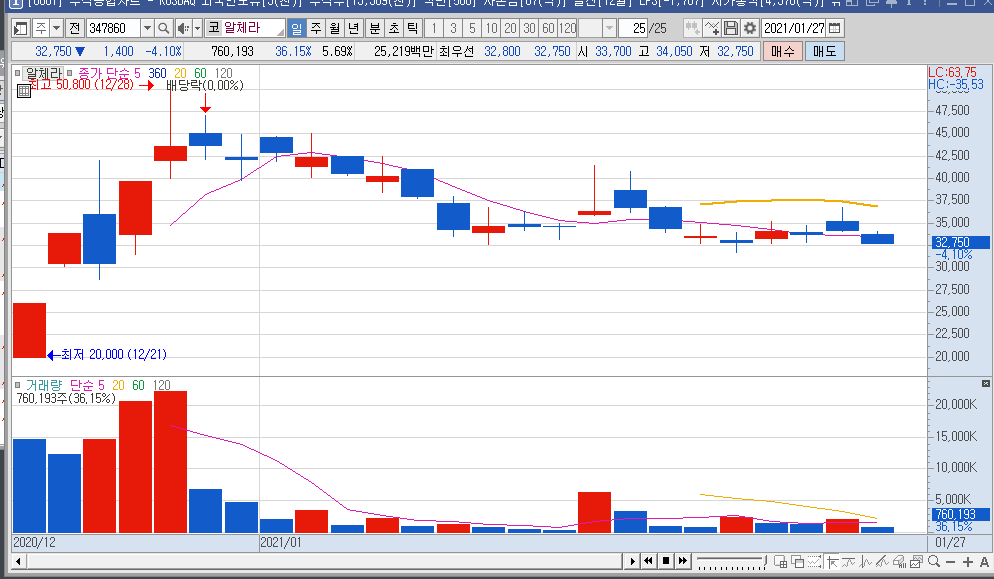
Task: Click the candle count field showing 25
Action: point(633,28)
